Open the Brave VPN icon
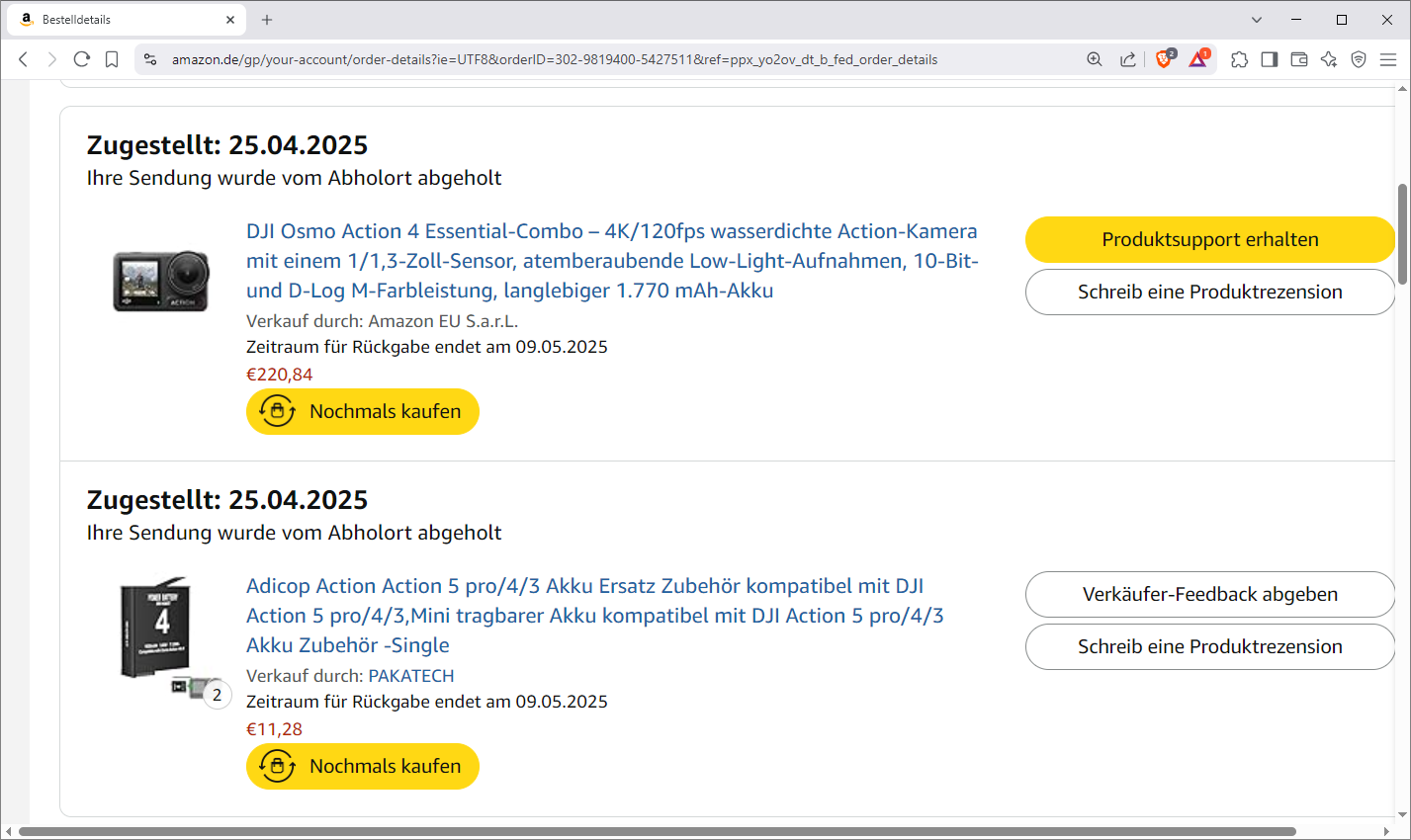 coord(1359,59)
